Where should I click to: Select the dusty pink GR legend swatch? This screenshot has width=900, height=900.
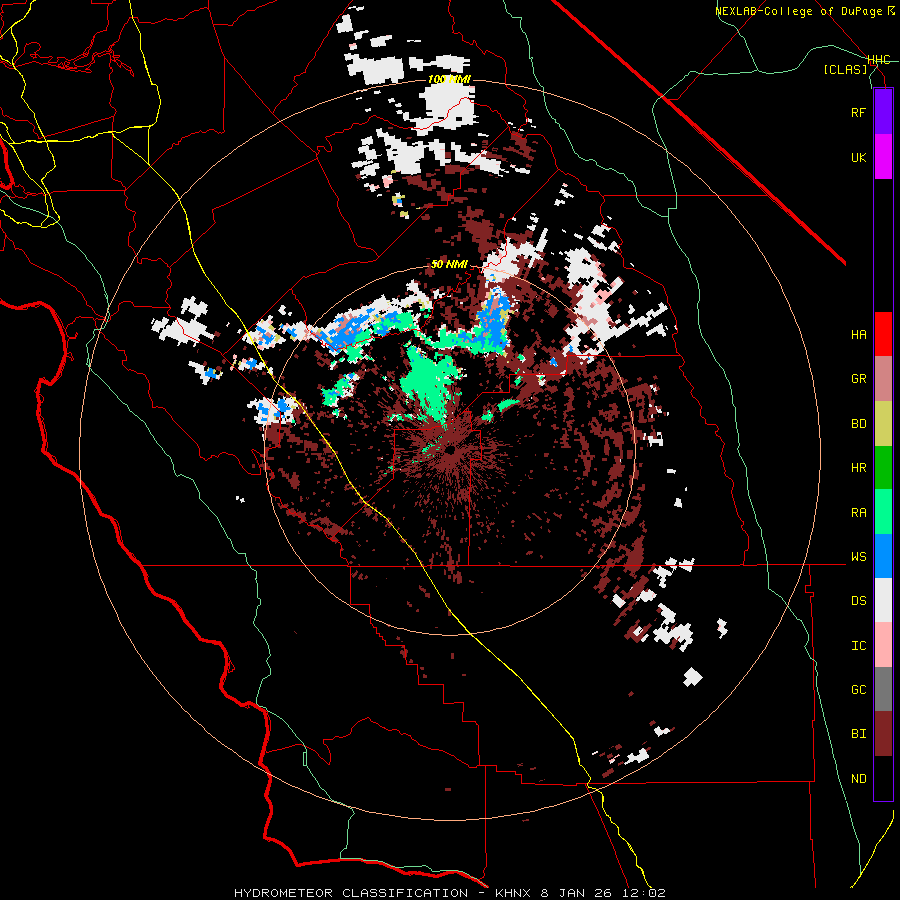tap(883, 379)
